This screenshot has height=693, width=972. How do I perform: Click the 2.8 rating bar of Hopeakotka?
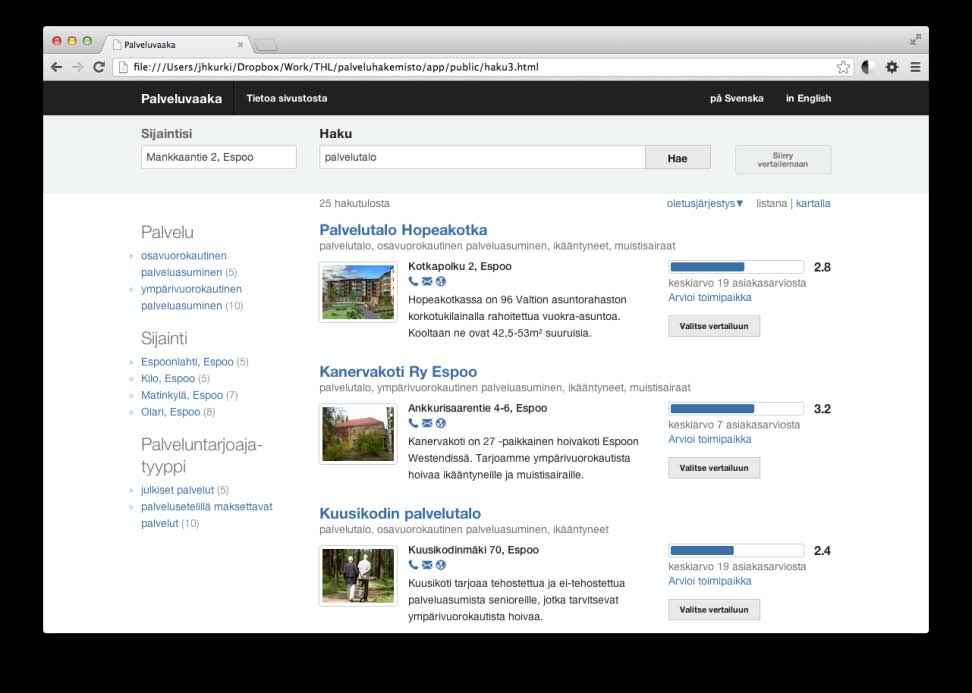point(736,267)
